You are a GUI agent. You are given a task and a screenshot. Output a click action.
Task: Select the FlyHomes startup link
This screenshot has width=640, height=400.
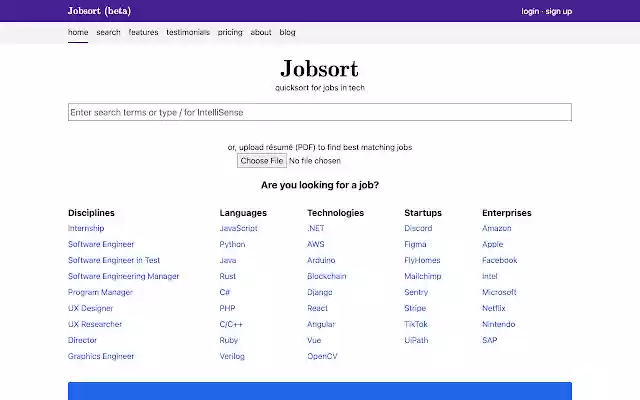[x=422, y=260]
